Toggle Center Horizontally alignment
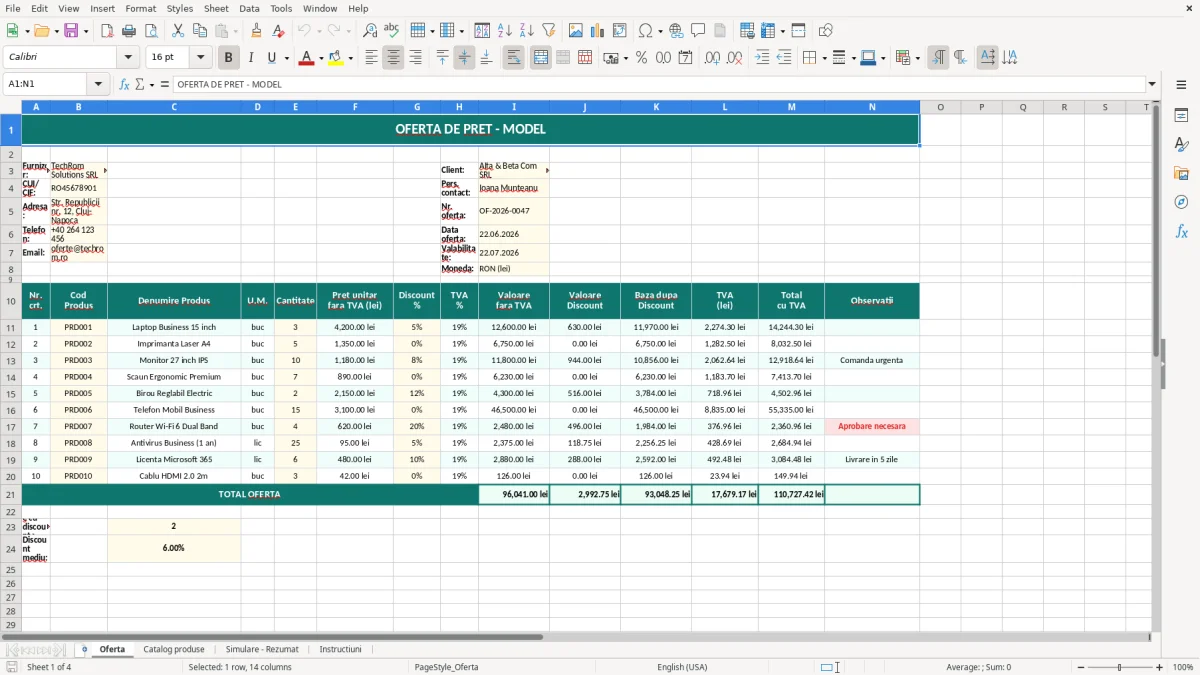This screenshot has width=1200, height=675. [x=393, y=58]
